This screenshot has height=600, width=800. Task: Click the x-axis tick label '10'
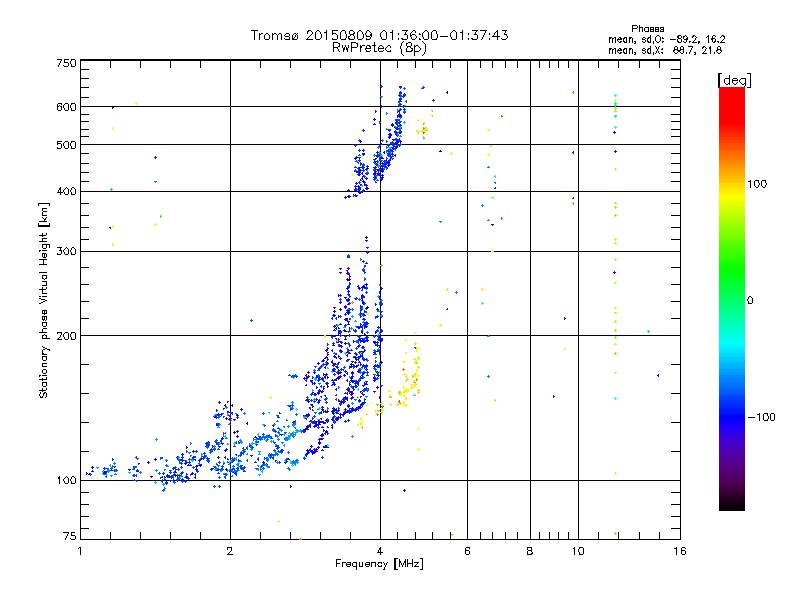click(578, 551)
